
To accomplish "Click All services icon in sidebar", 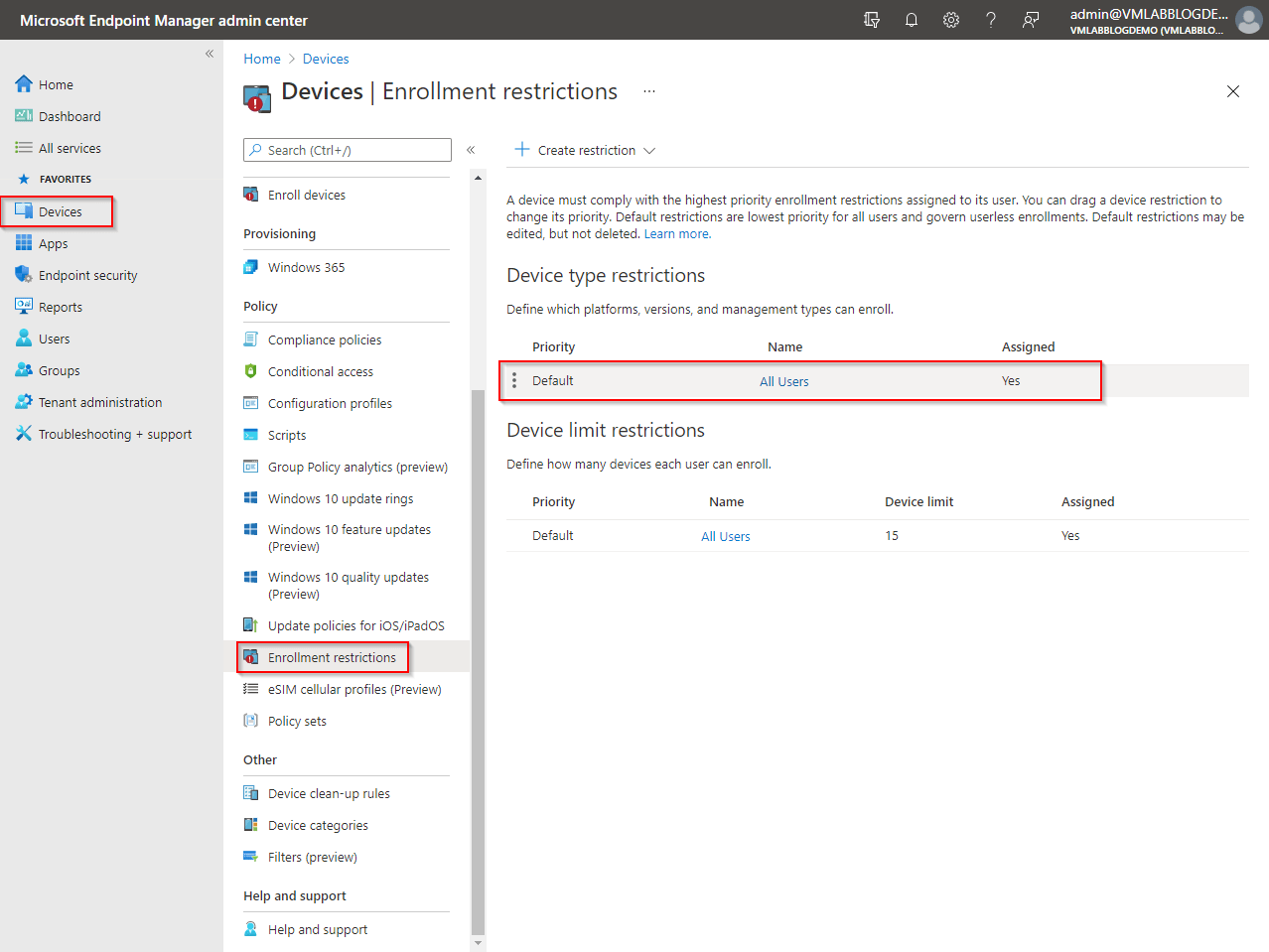I will coord(24,148).
